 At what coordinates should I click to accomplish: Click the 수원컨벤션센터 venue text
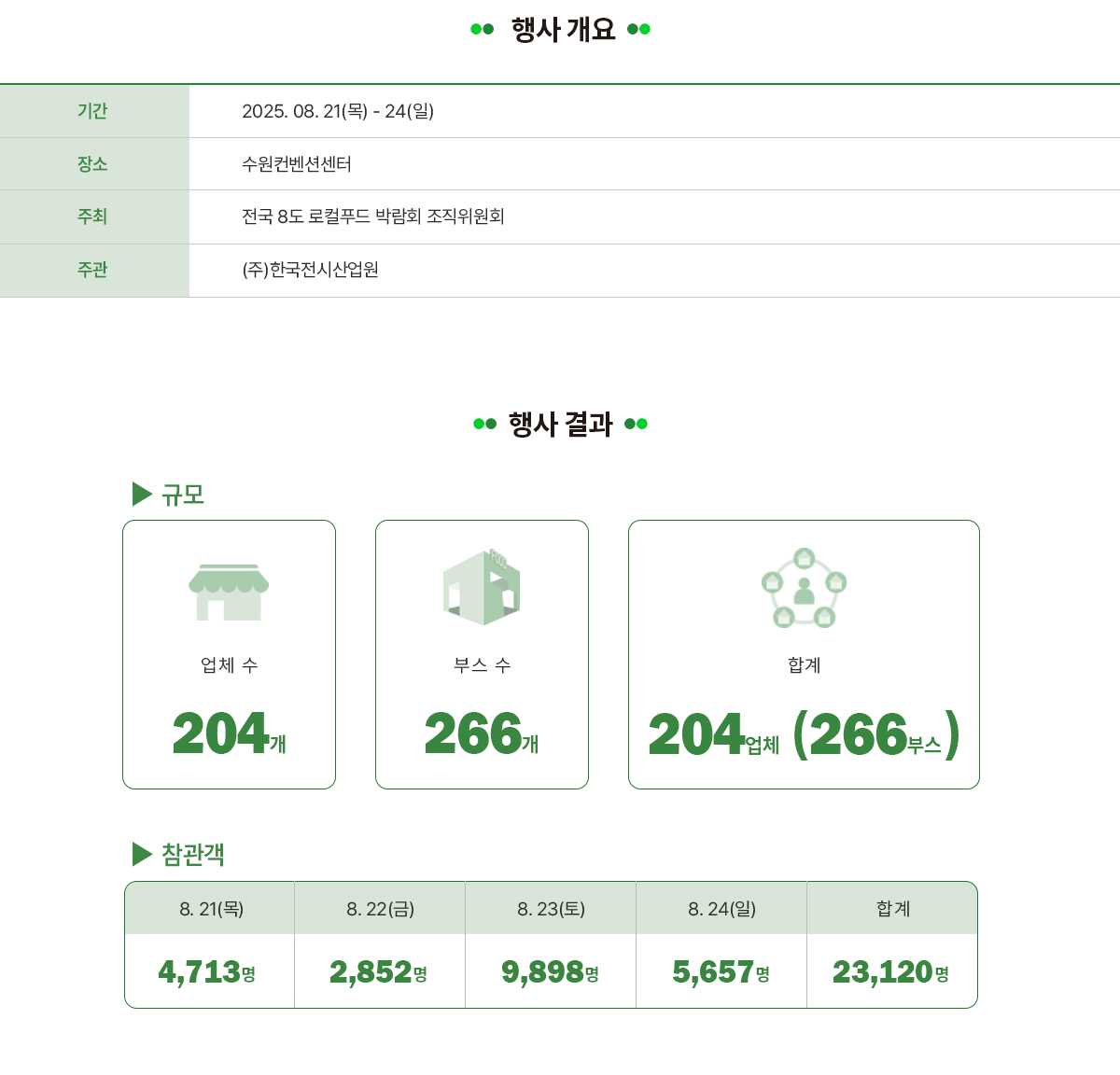297,164
